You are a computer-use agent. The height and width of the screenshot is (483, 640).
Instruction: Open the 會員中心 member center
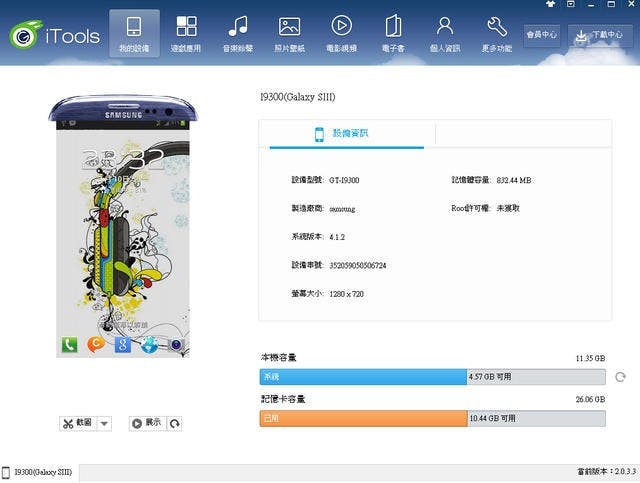[x=540, y=35]
